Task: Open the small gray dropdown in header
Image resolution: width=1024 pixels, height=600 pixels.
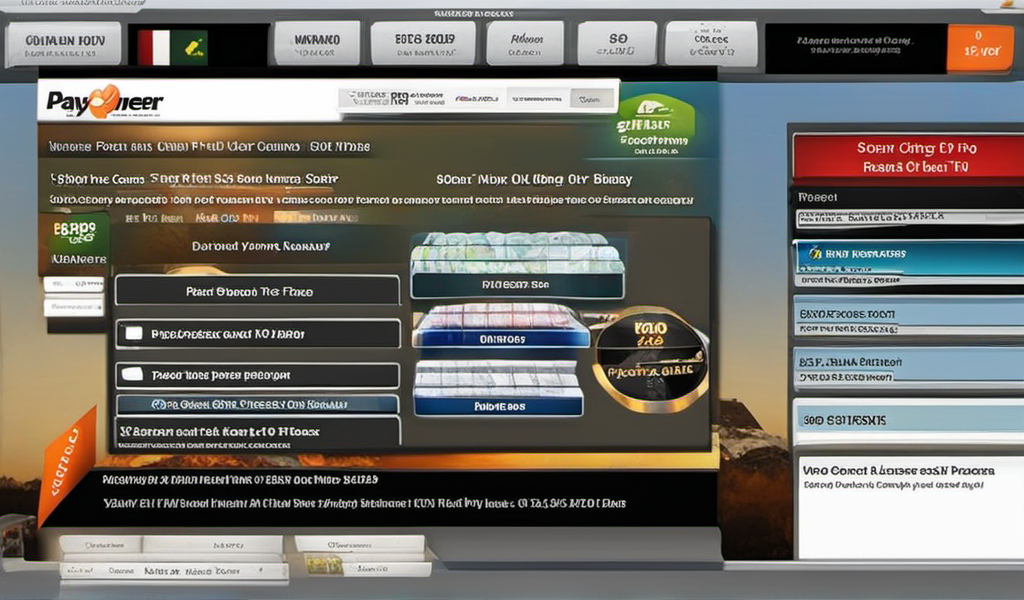Action: tap(592, 98)
